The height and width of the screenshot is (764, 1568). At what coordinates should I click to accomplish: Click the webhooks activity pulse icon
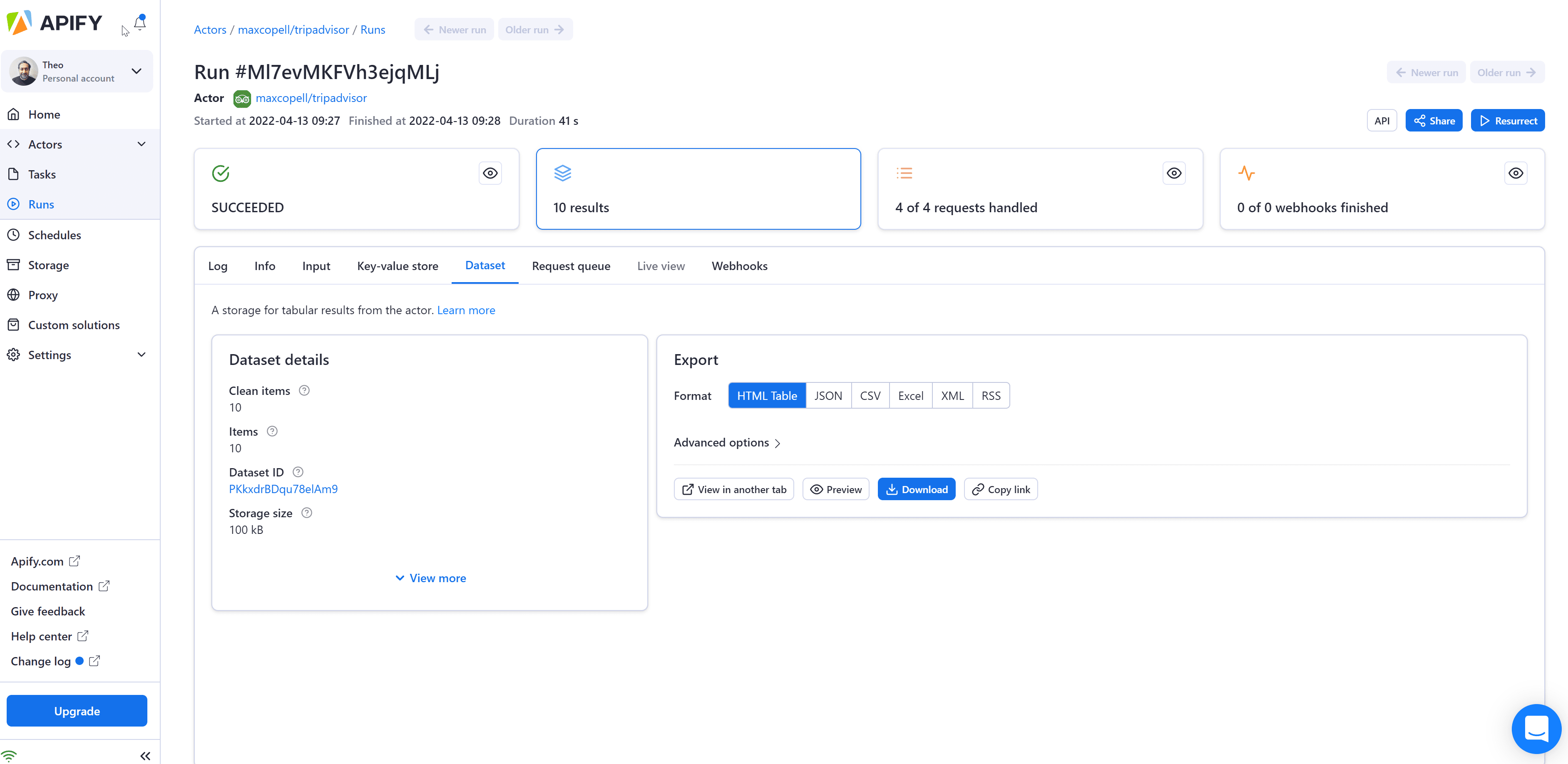(x=1246, y=174)
